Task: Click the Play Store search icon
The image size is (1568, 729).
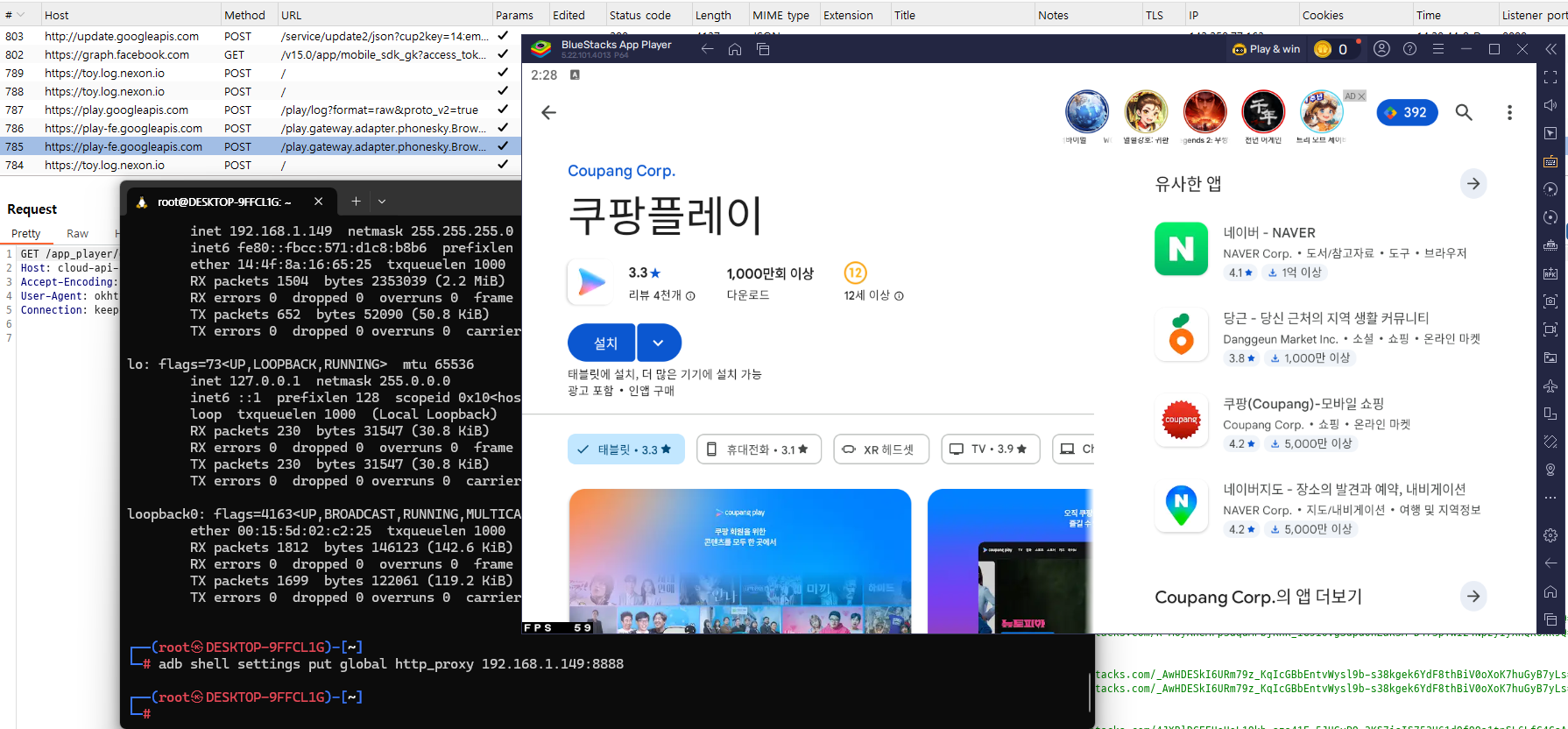Action: (x=1464, y=112)
